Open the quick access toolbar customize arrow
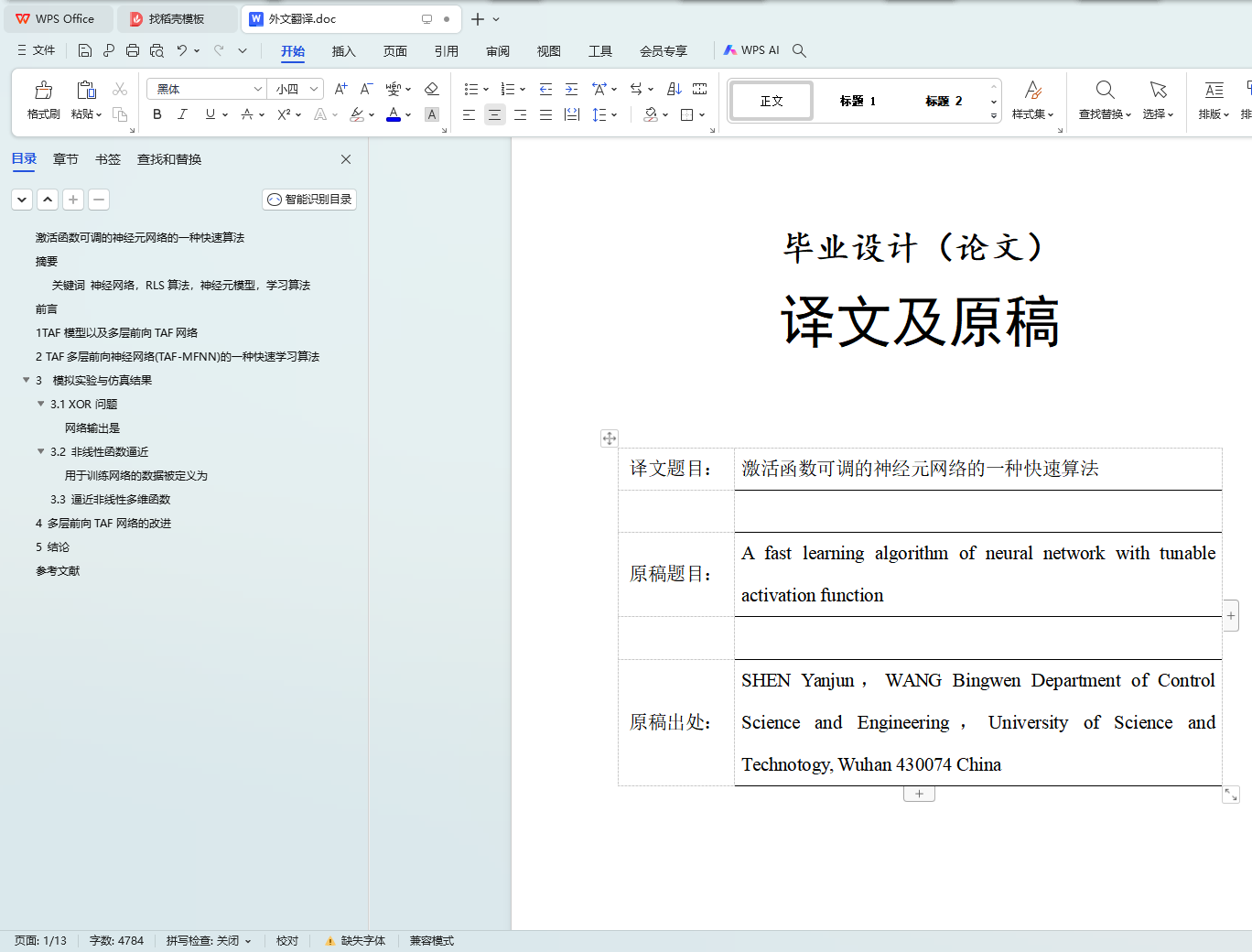Image resolution: width=1252 pixels, height=952 pixels. [x=243, y=50]
